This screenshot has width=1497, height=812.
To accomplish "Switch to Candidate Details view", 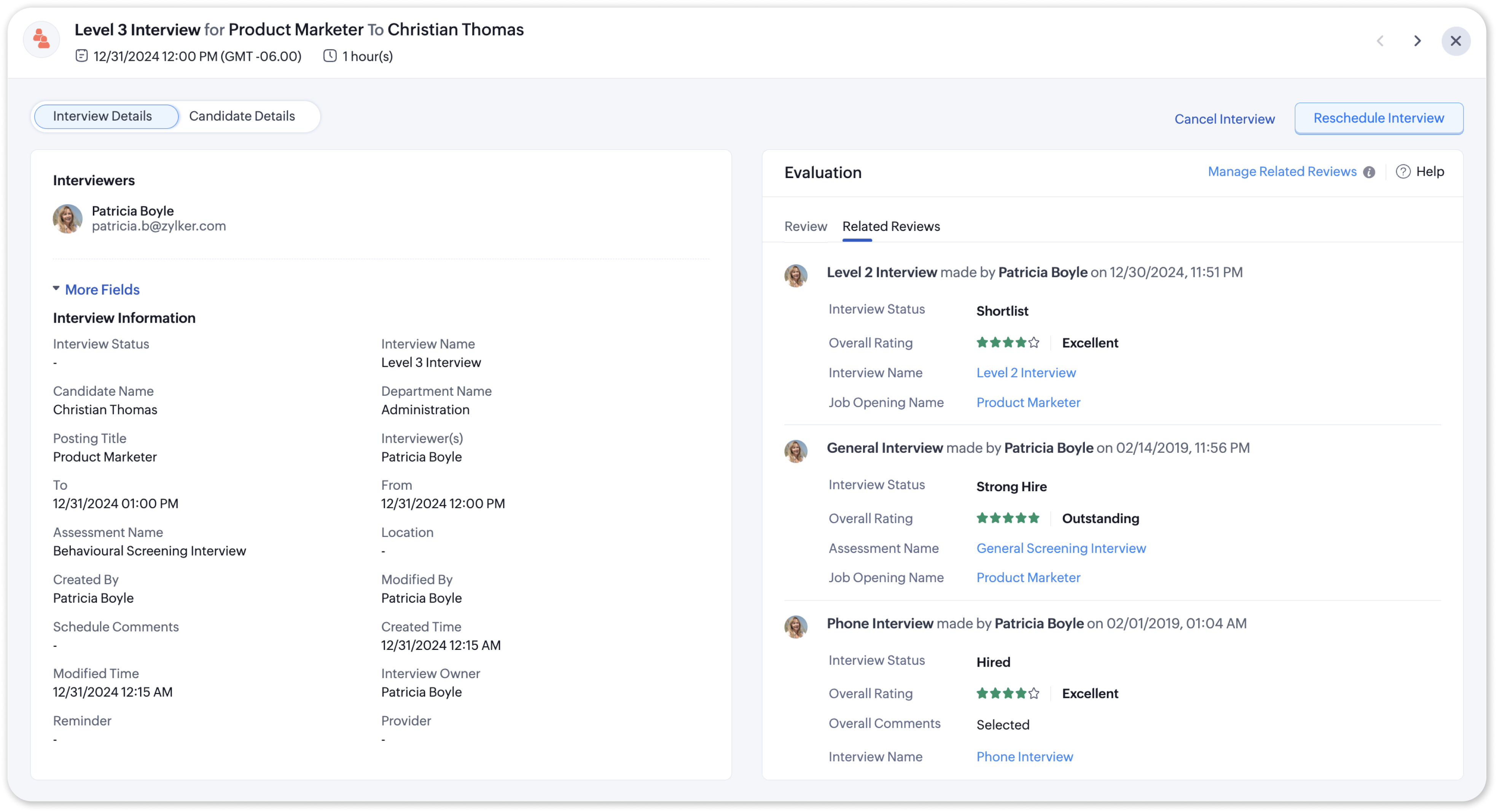I will (242, 116).
